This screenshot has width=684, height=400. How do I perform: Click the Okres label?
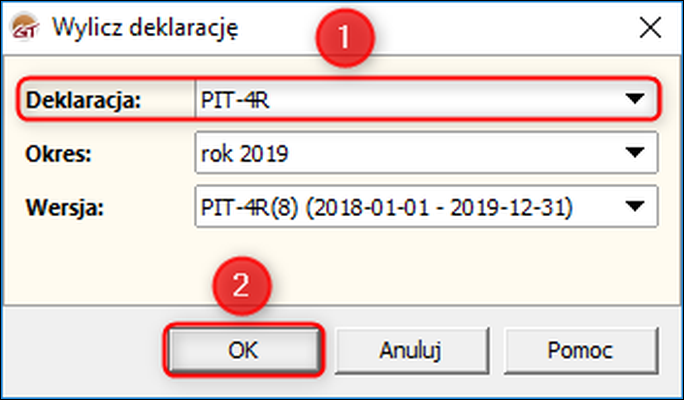pos(58,154)
